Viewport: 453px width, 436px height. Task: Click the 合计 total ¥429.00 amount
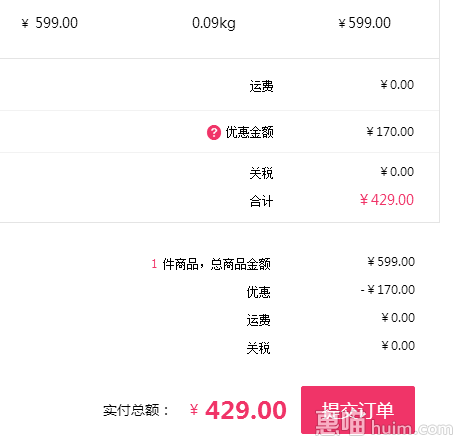[x=387, y=200]
